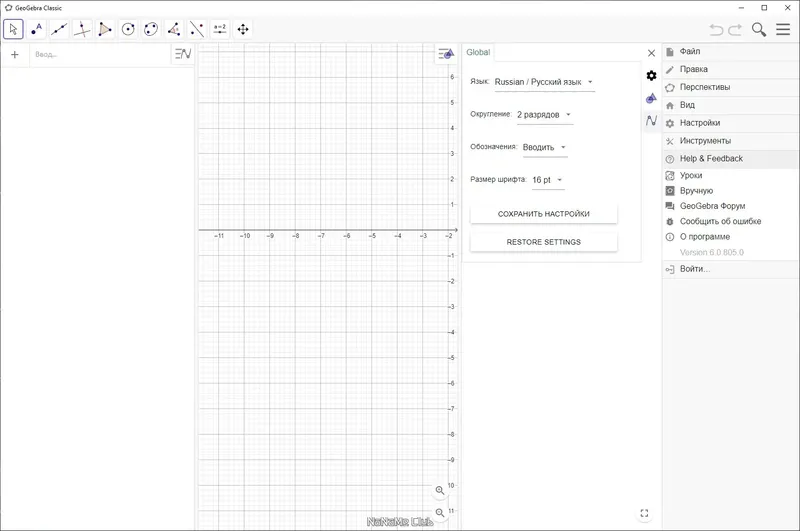
Task: Click the Redo arrow
Action: 735,30
